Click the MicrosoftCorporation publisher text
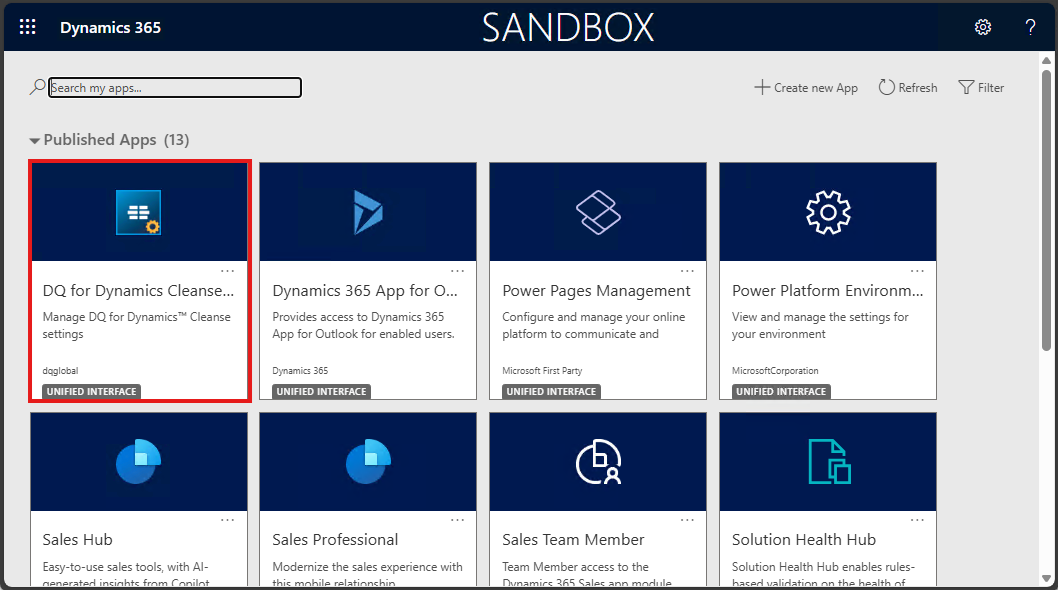The height and width of the screenshot is (590, 1058). click(775, 371)
